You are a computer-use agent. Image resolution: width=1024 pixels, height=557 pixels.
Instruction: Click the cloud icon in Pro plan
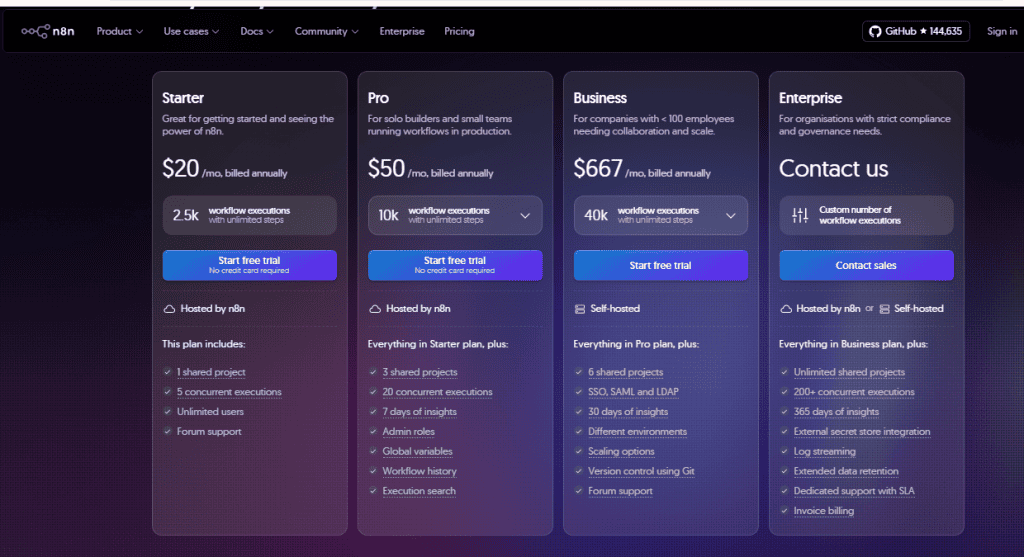coord(375,309)
